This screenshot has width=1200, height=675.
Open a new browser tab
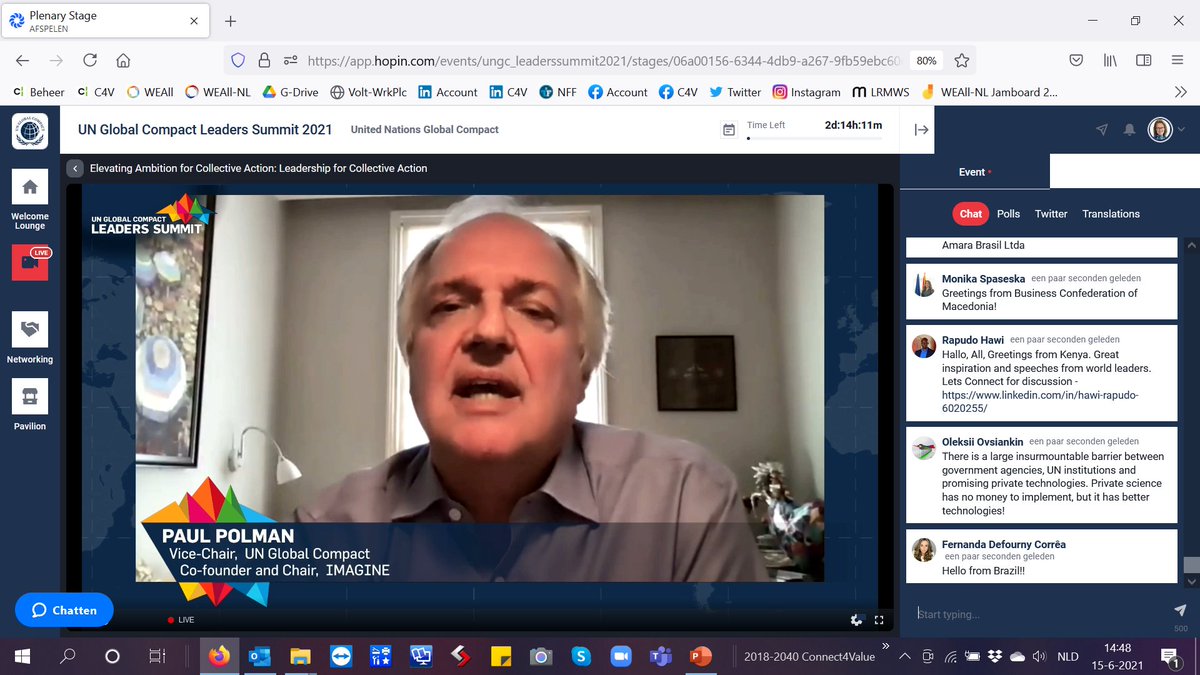(230, 21)
